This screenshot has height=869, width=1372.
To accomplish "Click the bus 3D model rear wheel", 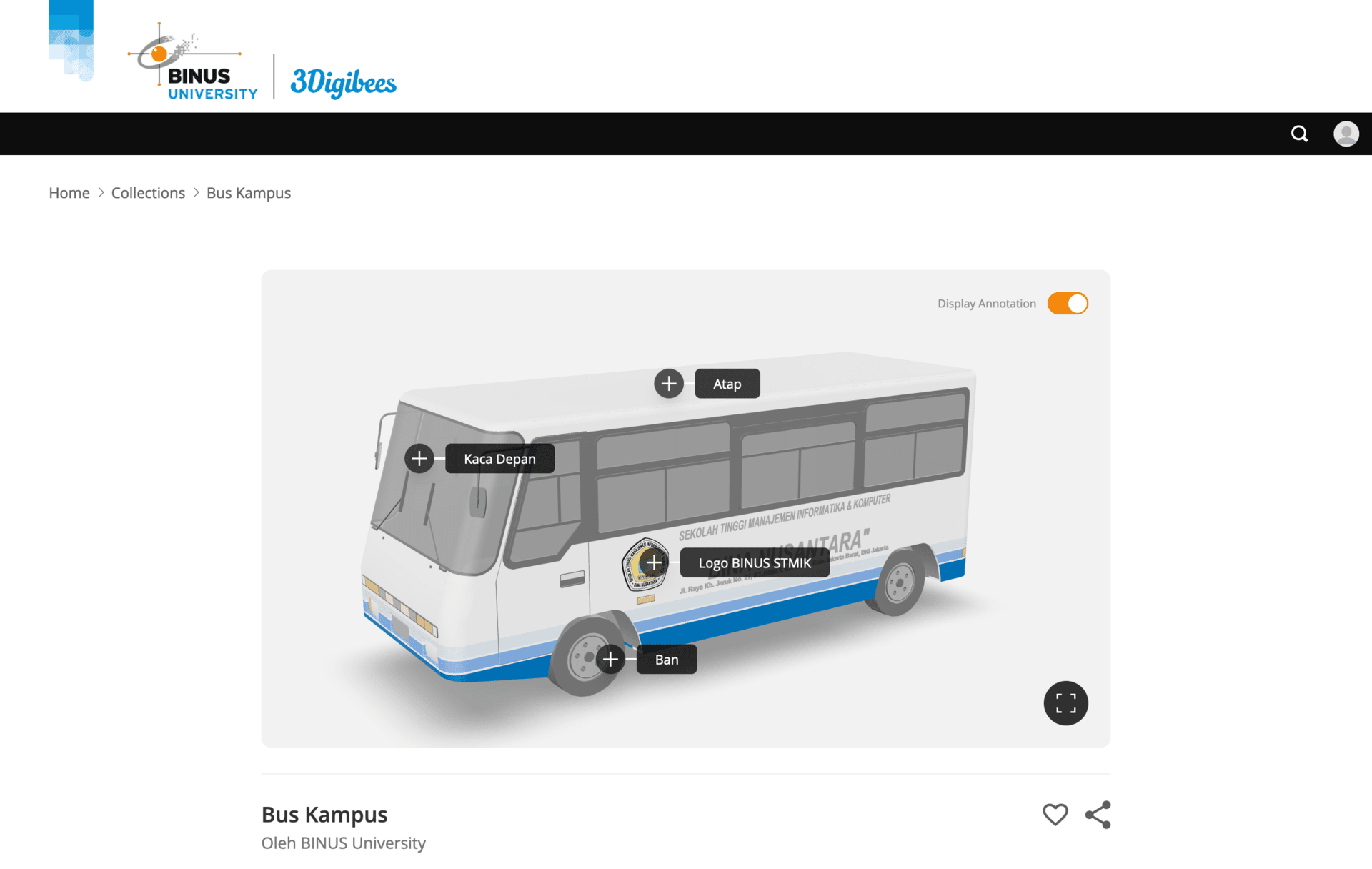I will coord(899,583).
